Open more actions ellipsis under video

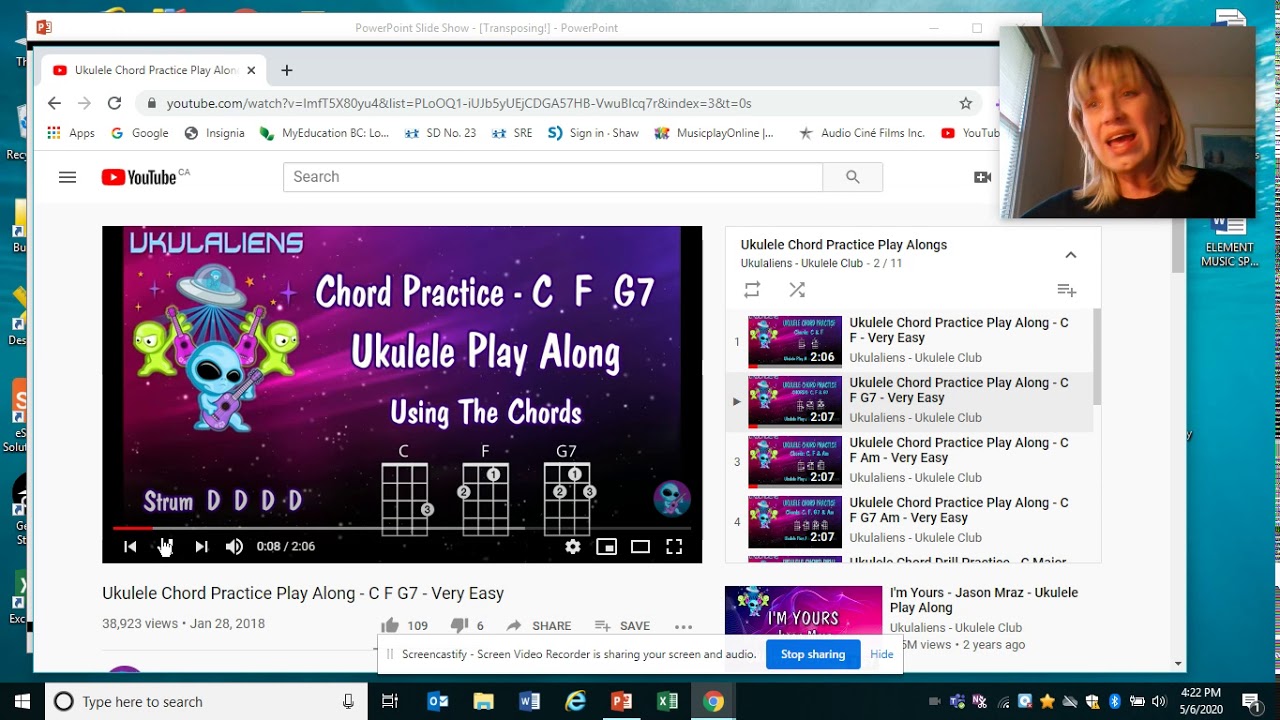click(684, 627)
